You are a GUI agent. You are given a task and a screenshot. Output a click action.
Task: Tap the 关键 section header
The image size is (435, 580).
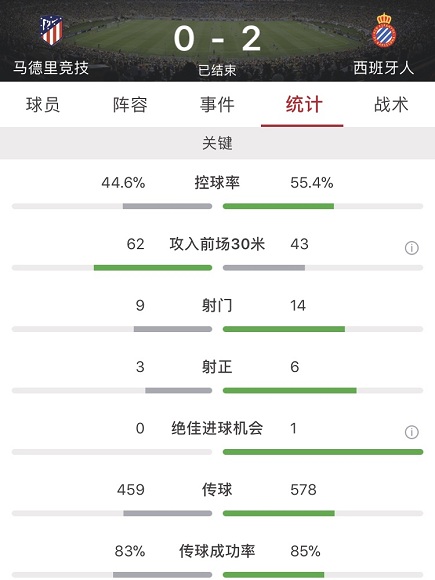[x=218, y=143]
